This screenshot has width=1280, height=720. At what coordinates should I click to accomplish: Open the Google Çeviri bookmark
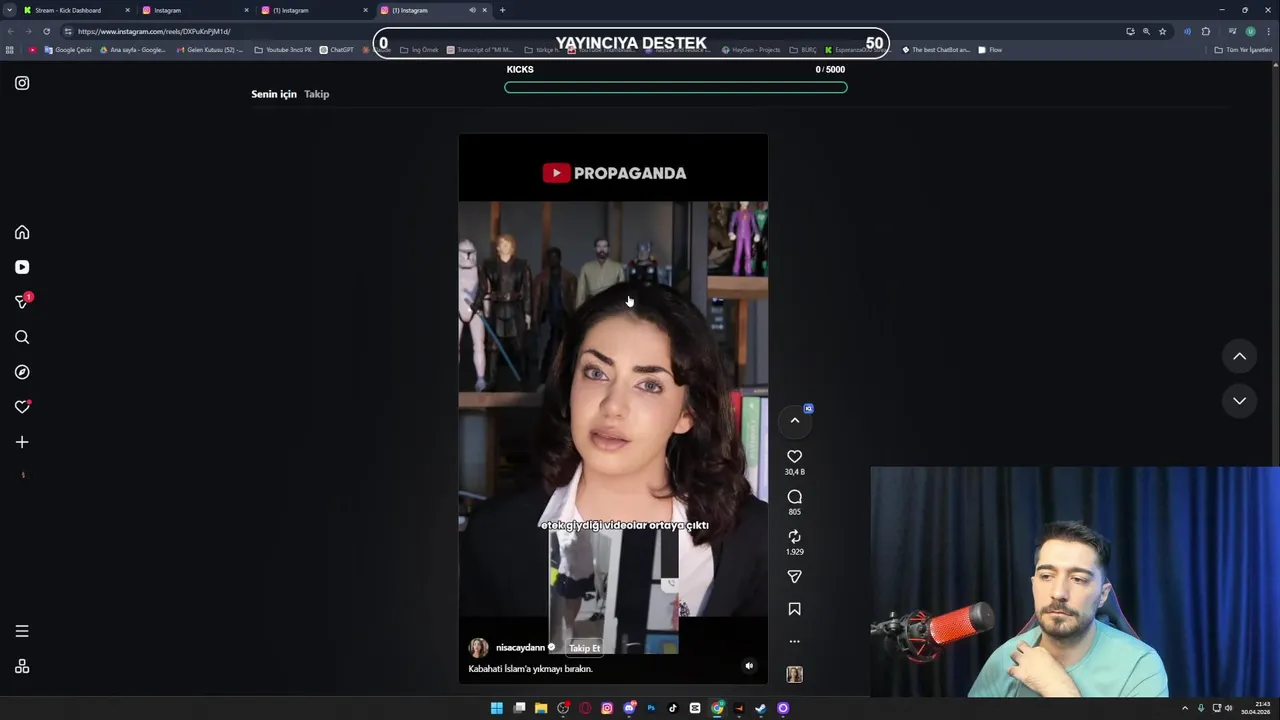tap(68, 50)
